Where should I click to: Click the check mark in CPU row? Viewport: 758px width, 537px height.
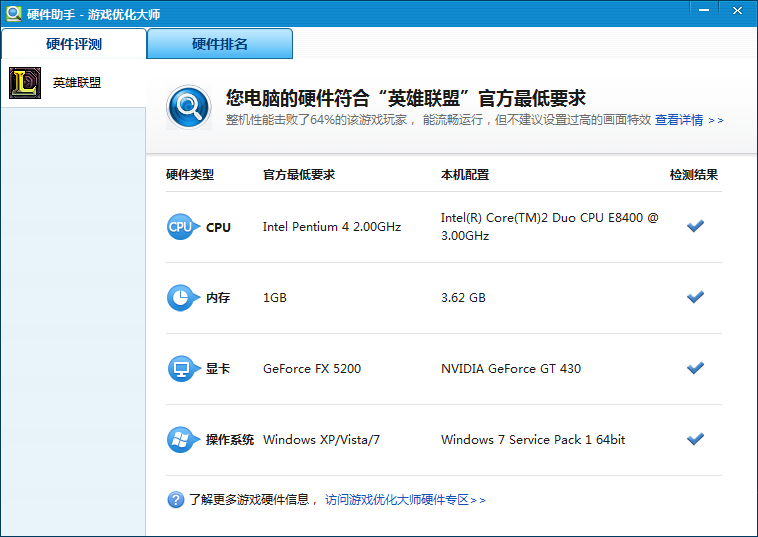click(695, 226)
